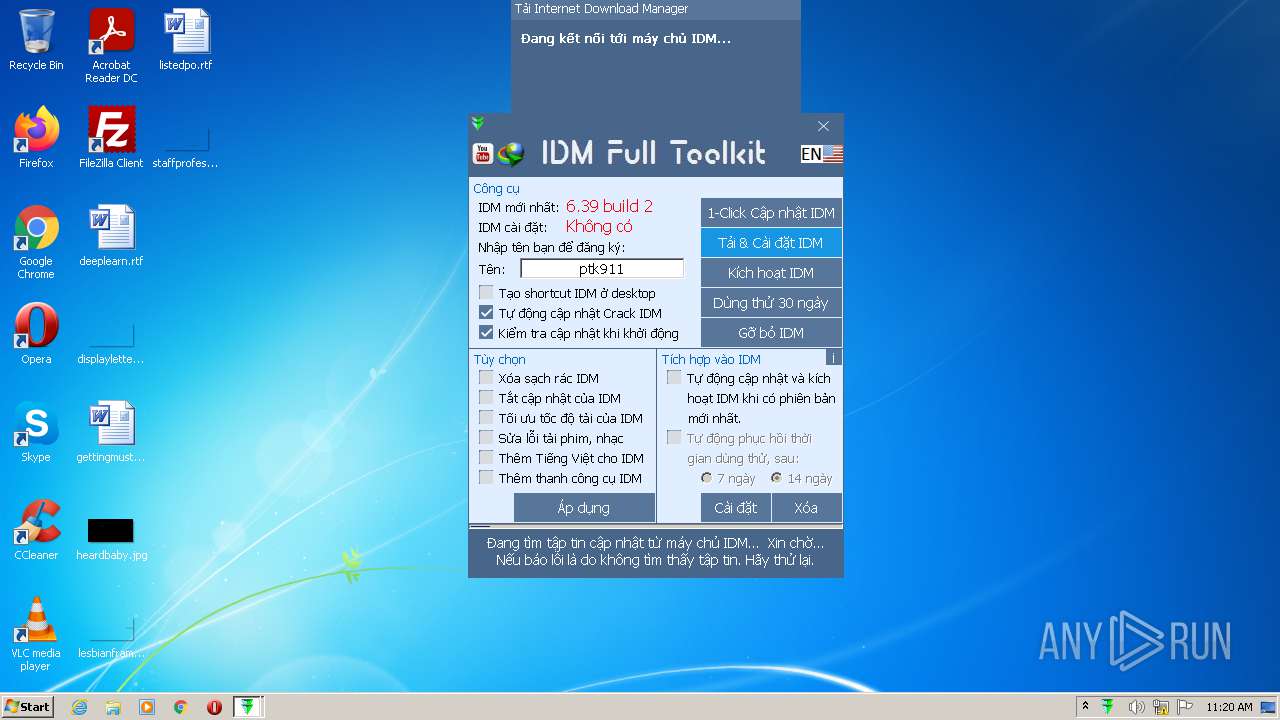Click the green arrow icon in toolkit title
The image size is (1280, 720).
tap(478, 123)
